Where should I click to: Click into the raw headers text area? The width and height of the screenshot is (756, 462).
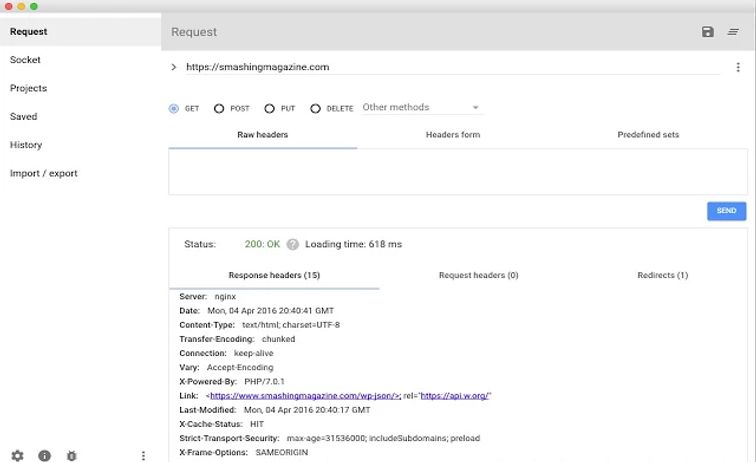457,171
